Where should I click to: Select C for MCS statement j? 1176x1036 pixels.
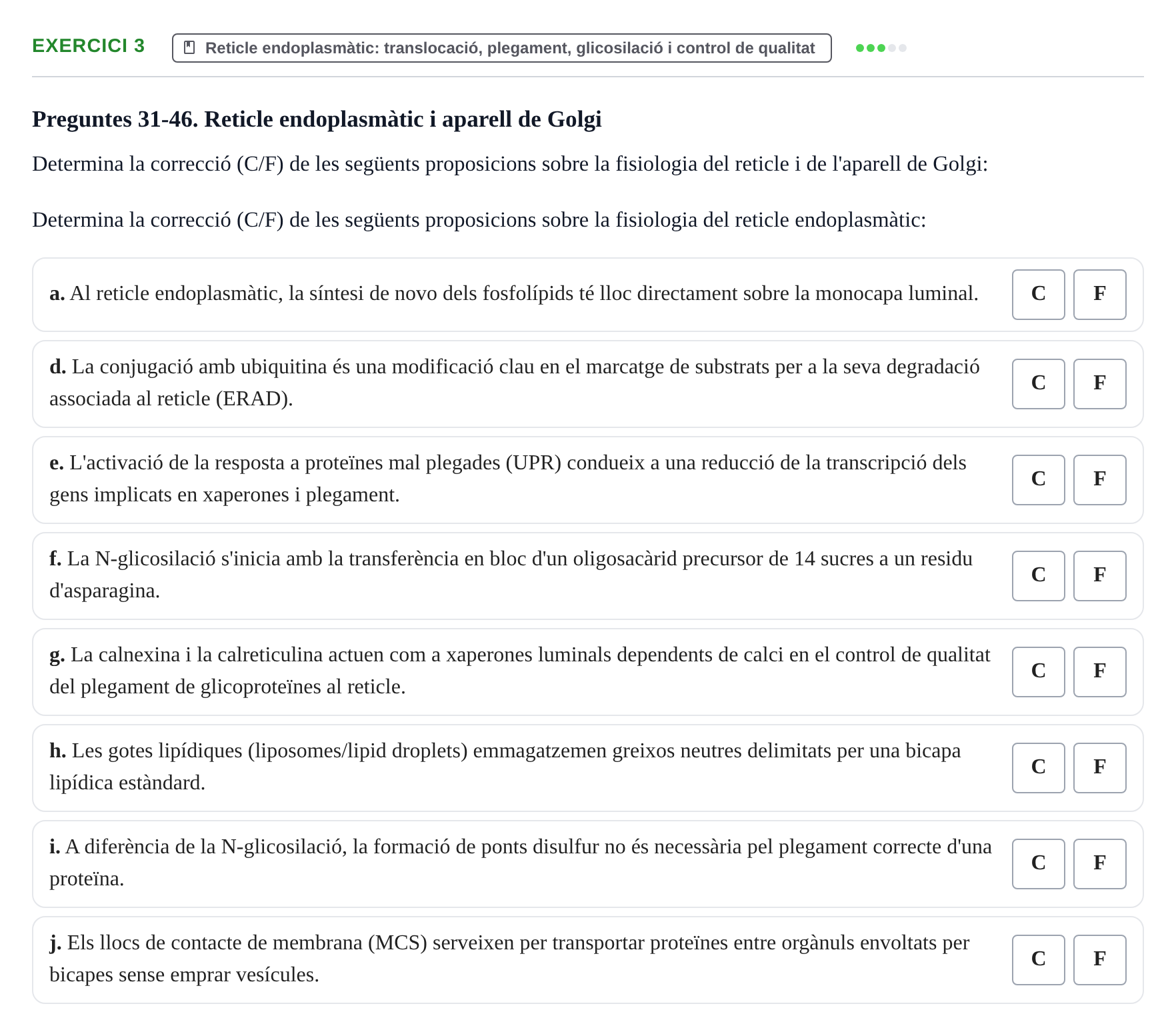coord(1038,960)
